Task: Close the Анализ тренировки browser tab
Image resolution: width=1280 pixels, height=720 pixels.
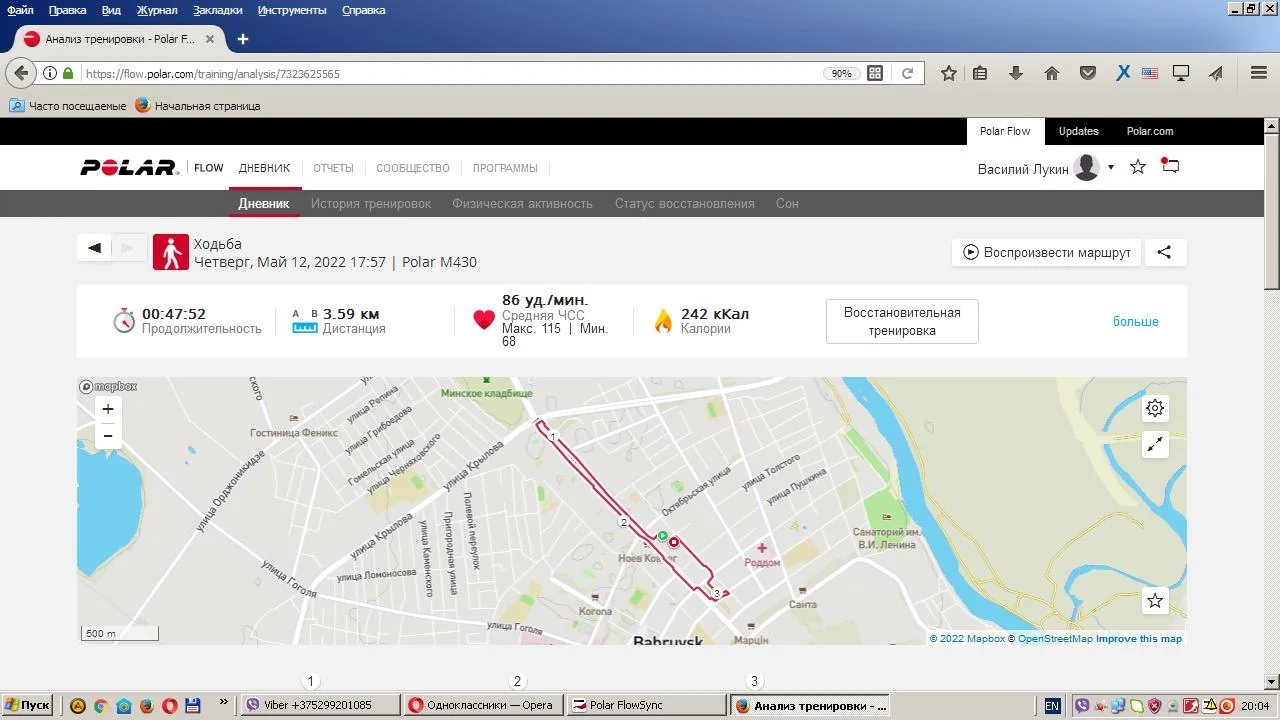Action: click(x=210, y=39)
